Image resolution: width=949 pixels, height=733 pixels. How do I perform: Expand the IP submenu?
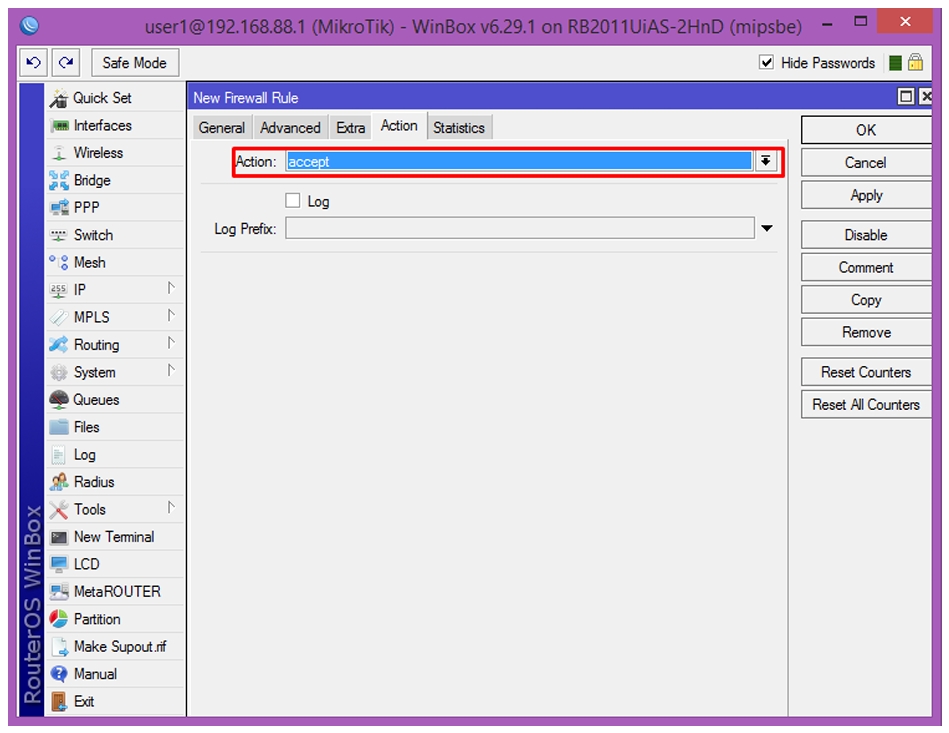(x=171, y=289)
